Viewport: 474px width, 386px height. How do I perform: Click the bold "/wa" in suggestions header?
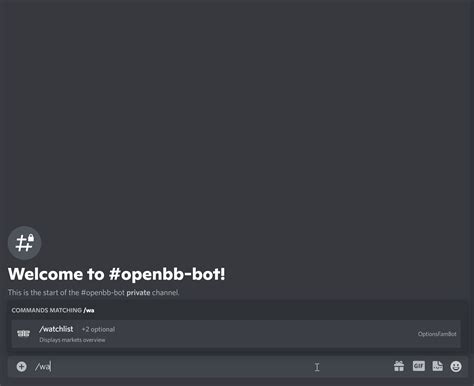point(89,310)
